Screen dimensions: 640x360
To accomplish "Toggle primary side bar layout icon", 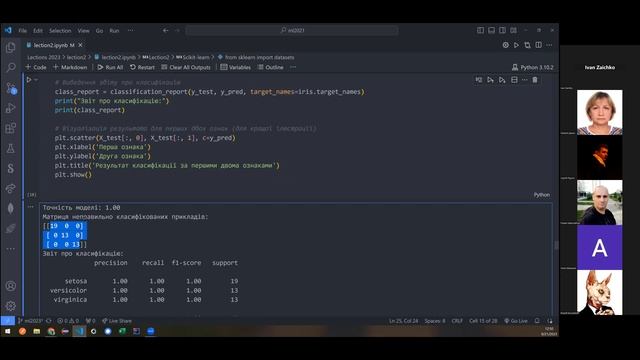I will pos(480,30).
